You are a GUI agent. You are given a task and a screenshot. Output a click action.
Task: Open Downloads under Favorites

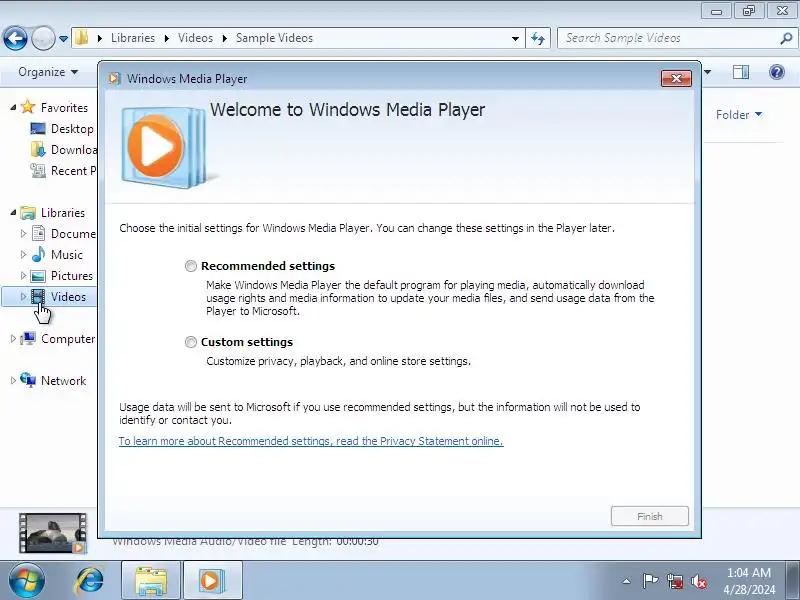(73, 149)
